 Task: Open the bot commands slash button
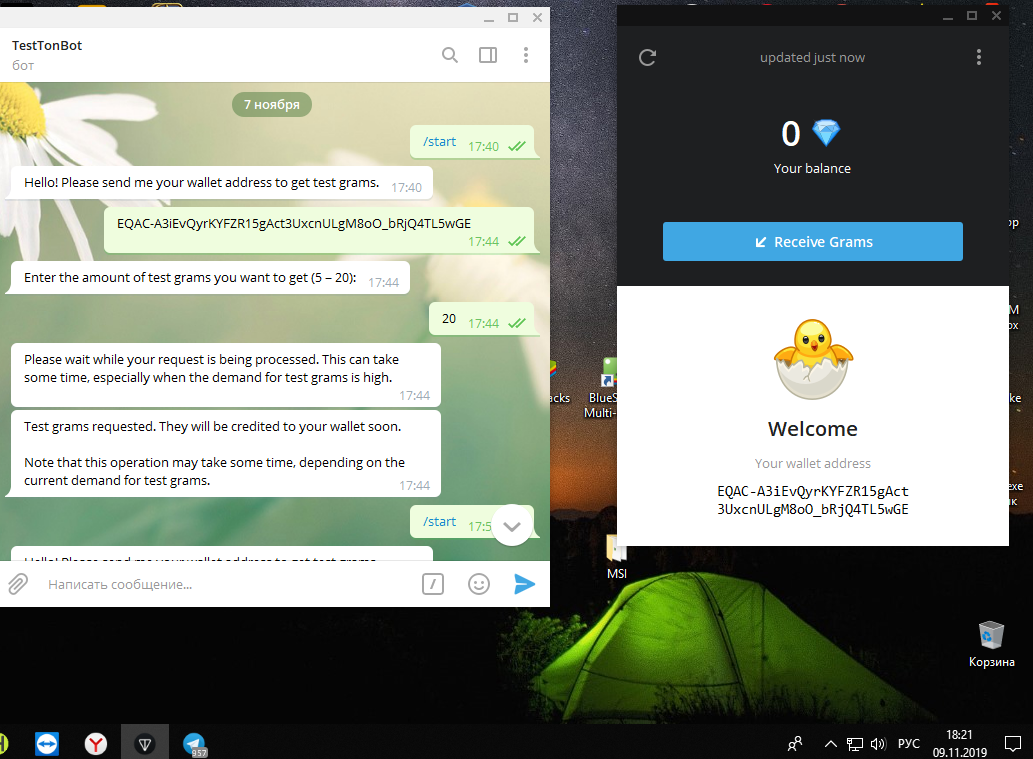pyautogui.click(x=433, y=584)
